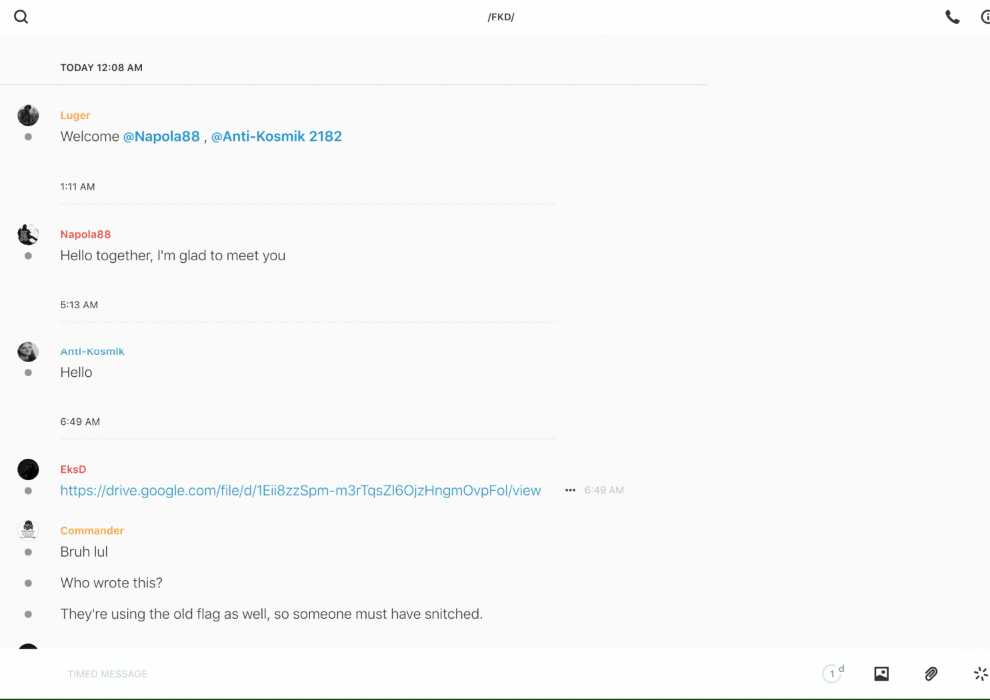Image resolution: width=990 pixels, height=700 pixels.
Task: Click Luger's profile avatar
Action: pos(28,116)
